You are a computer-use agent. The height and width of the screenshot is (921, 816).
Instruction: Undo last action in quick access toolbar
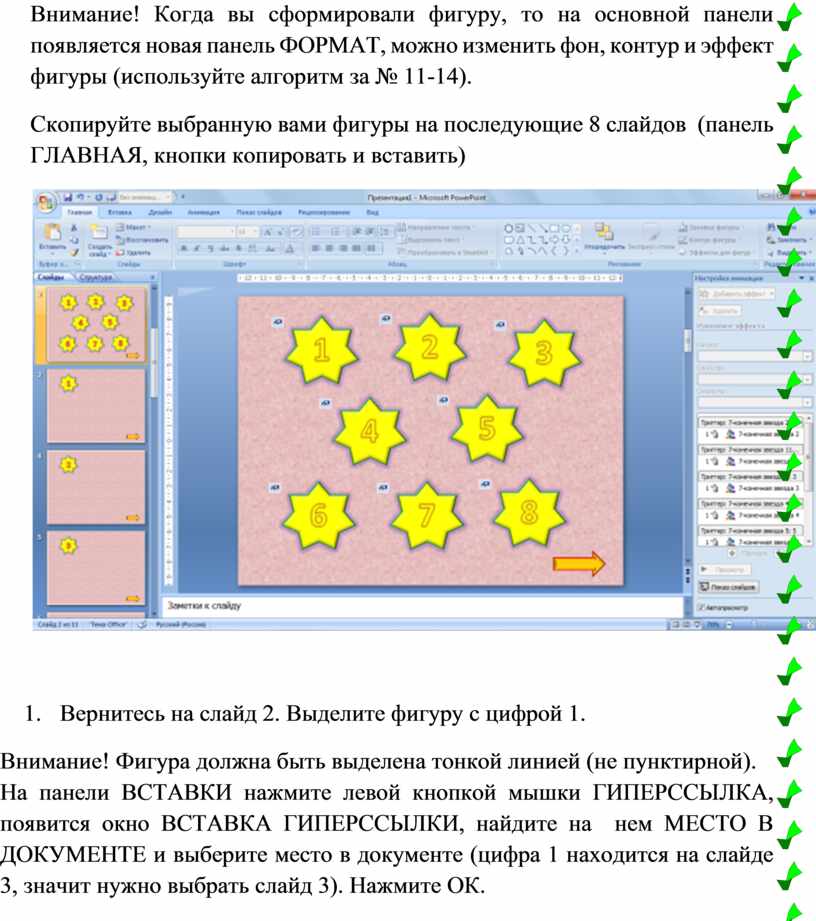coord(81,197)
